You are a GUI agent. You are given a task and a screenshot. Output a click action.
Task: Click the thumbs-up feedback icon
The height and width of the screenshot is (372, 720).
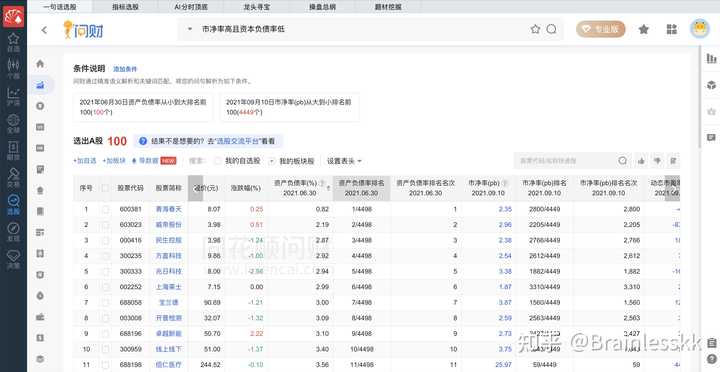641,161
